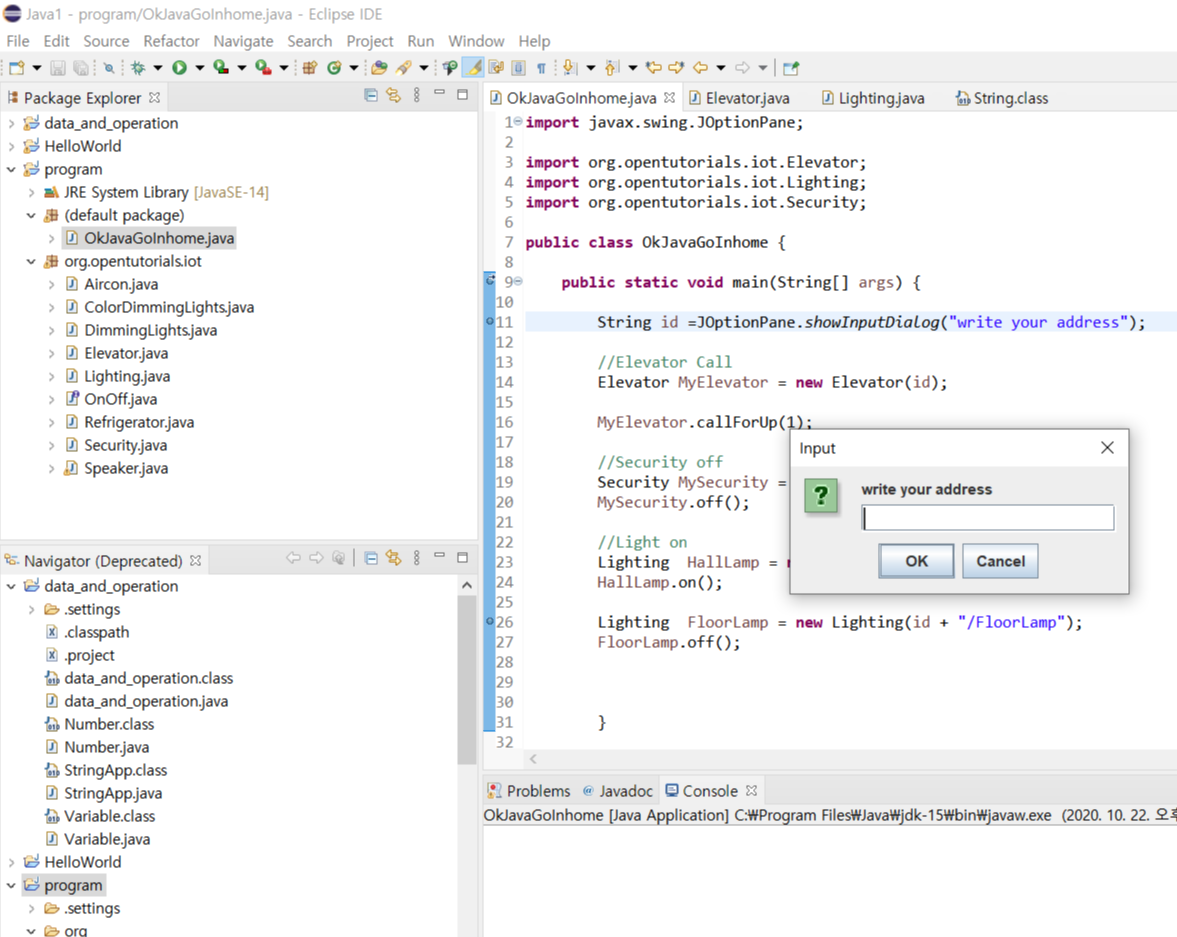1177x937 pixels.
Task: Open the Run configurations dropdown arrow
Action: point(200,68)
